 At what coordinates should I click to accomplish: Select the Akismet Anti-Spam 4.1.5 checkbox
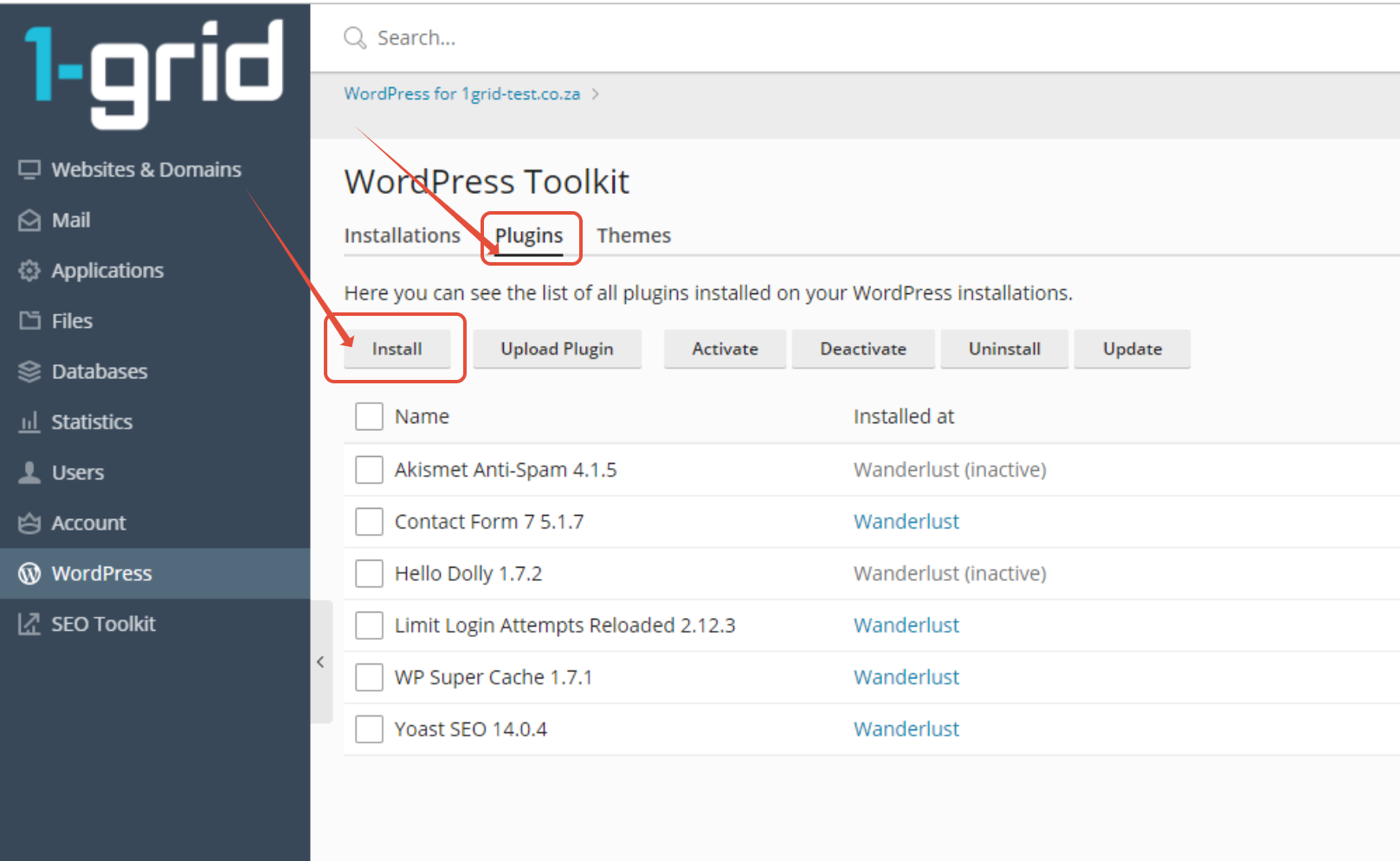coord(370,470)
